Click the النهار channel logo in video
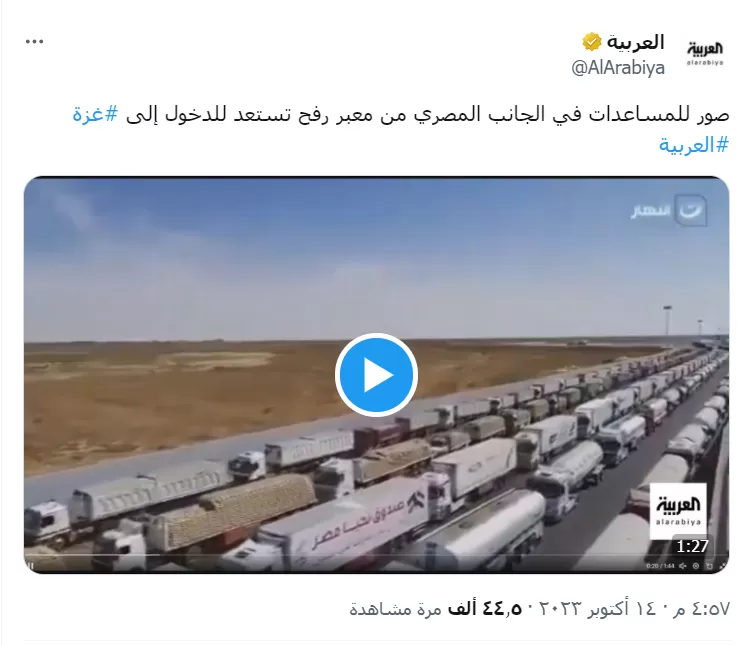737x645 pixels. (668, 210)
